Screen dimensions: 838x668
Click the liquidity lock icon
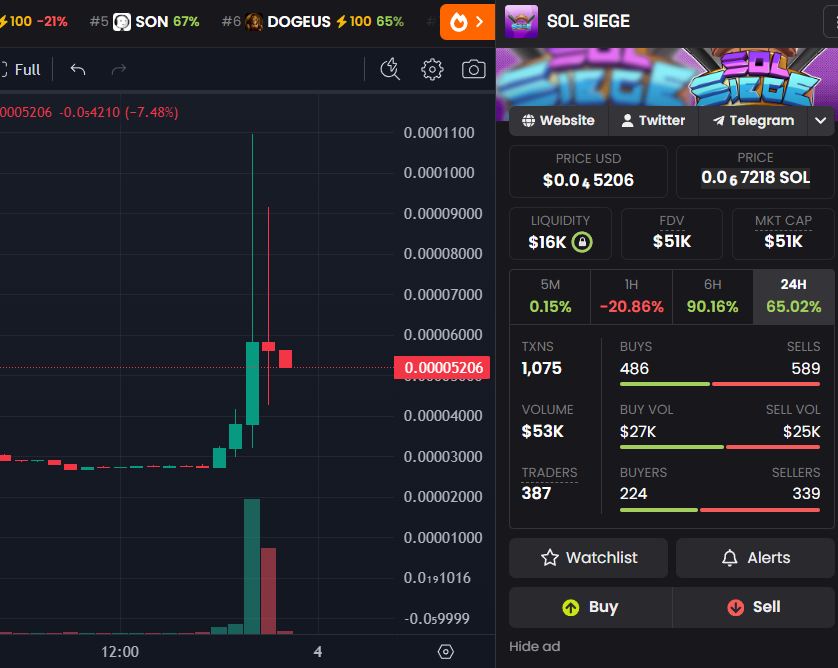(582, 242)
